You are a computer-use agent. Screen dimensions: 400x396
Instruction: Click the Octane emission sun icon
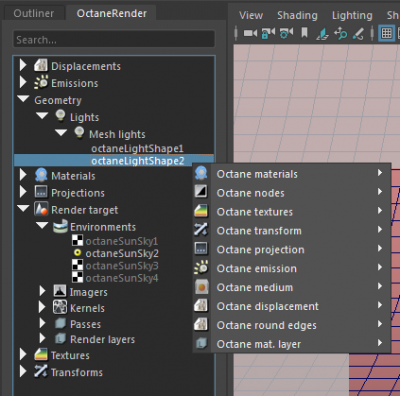201,268
